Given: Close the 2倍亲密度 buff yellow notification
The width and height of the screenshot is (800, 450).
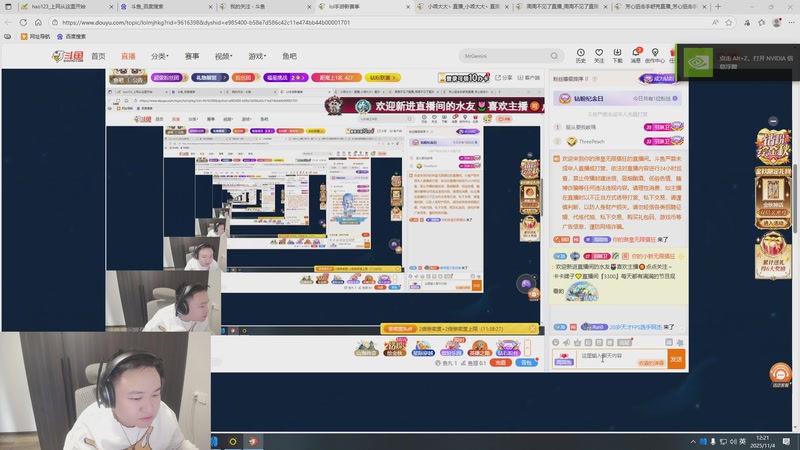Looking at the screenshot, I should (532, 329).
